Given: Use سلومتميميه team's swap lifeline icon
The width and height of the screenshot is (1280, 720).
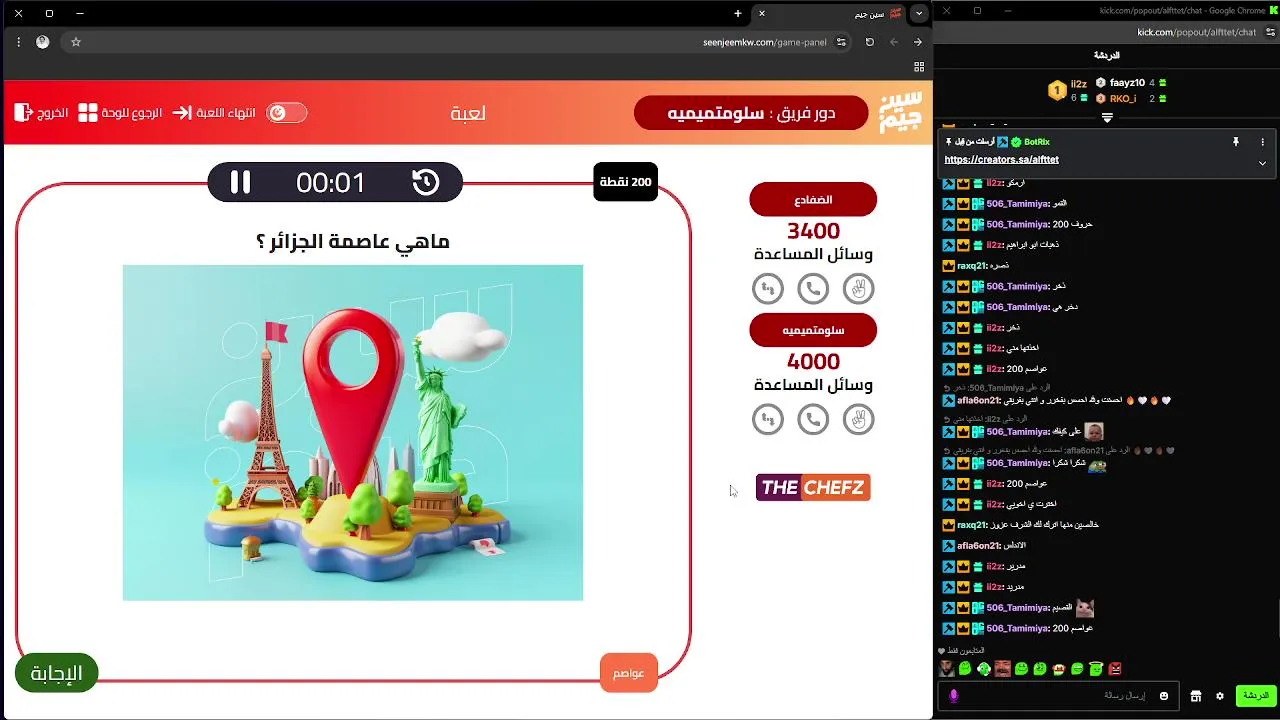Looking at the screenshot, I should click(768, 419).
